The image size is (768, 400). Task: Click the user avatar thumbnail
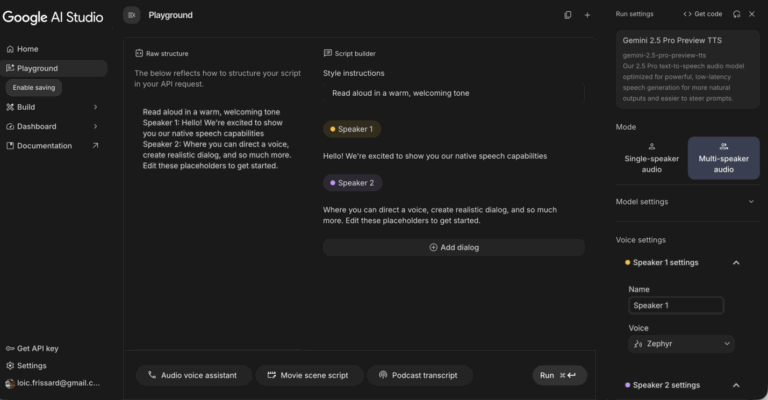10,383
